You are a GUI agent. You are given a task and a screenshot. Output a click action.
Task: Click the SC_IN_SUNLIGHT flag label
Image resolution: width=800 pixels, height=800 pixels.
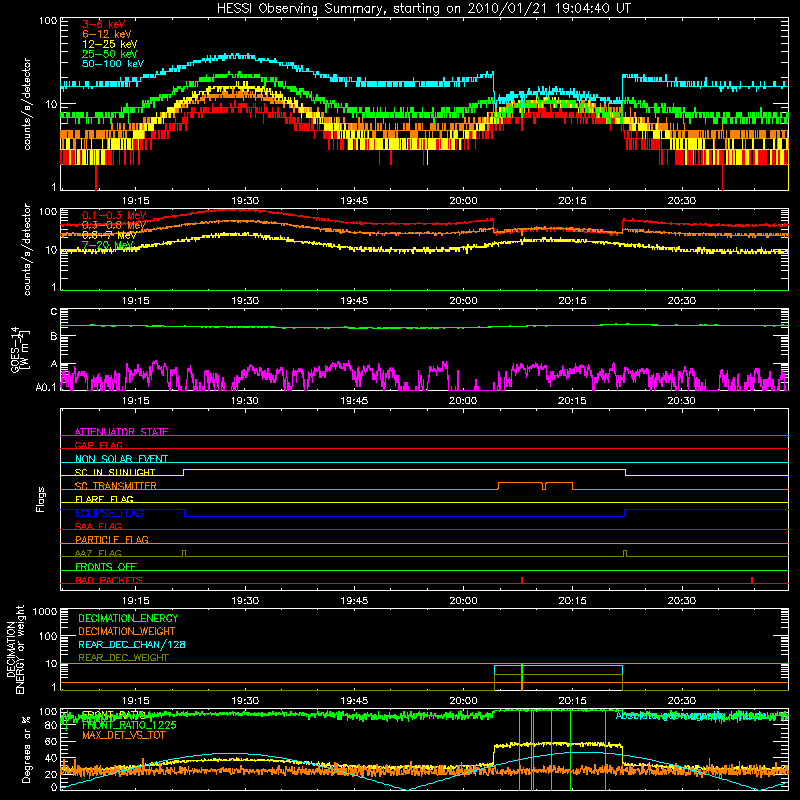tap(115, 472)
